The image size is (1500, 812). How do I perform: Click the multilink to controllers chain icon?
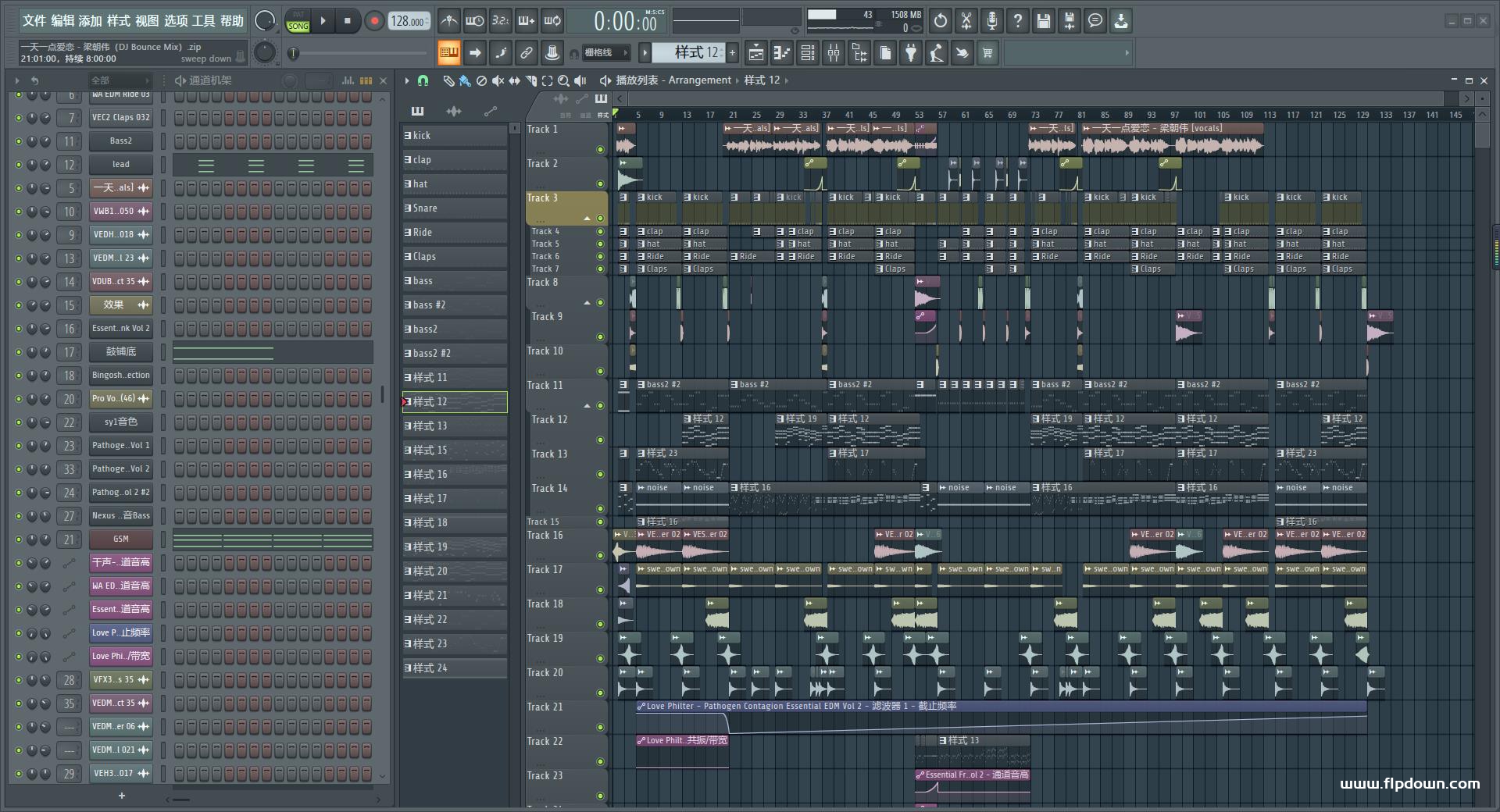click(527, 53)
